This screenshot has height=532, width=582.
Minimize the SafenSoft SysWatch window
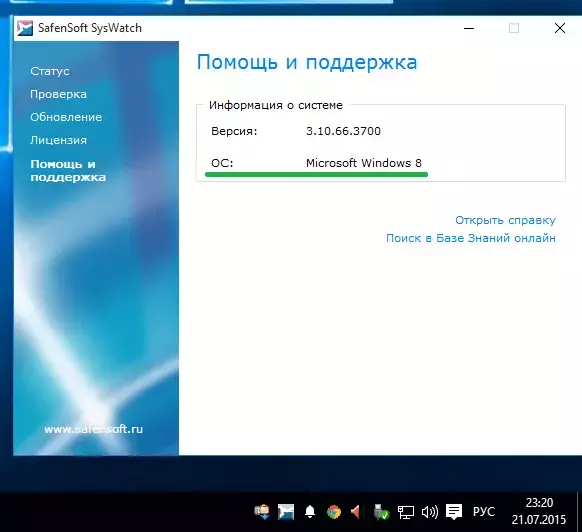(x=469, y=28)
